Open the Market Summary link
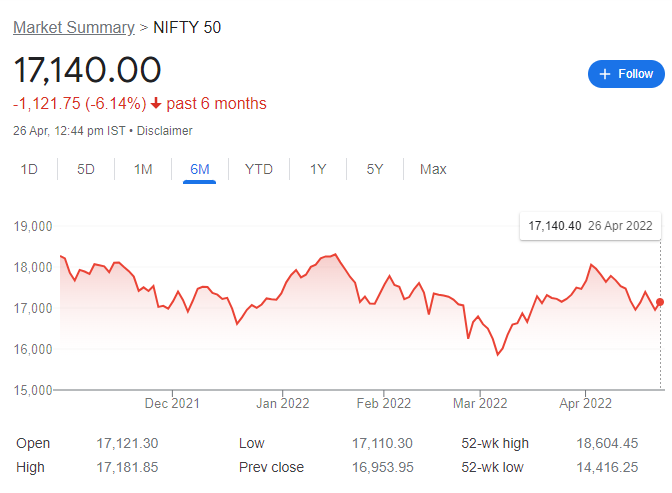The height and width of the screenshot is (493, 672). coord(74,27)
